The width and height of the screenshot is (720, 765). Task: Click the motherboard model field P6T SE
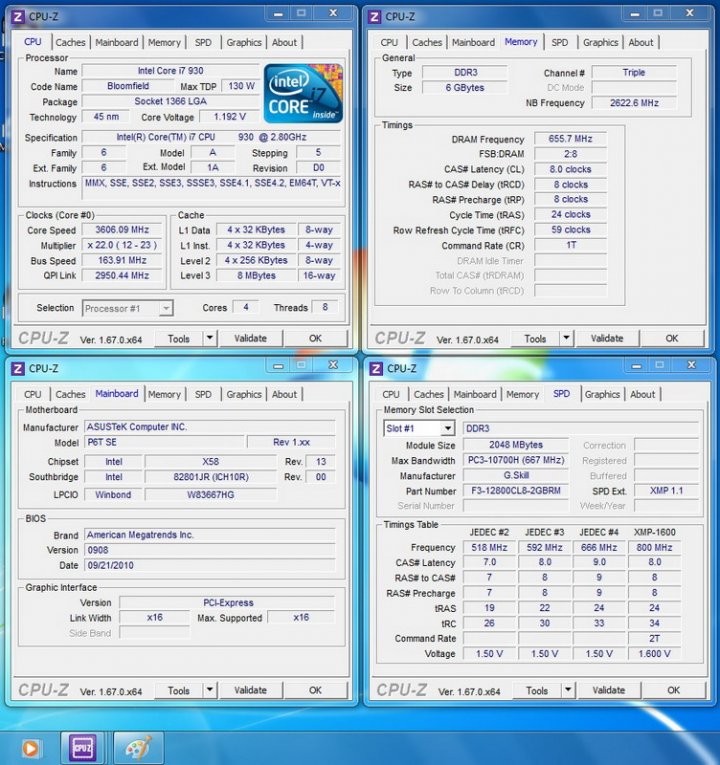click(164, 443)
